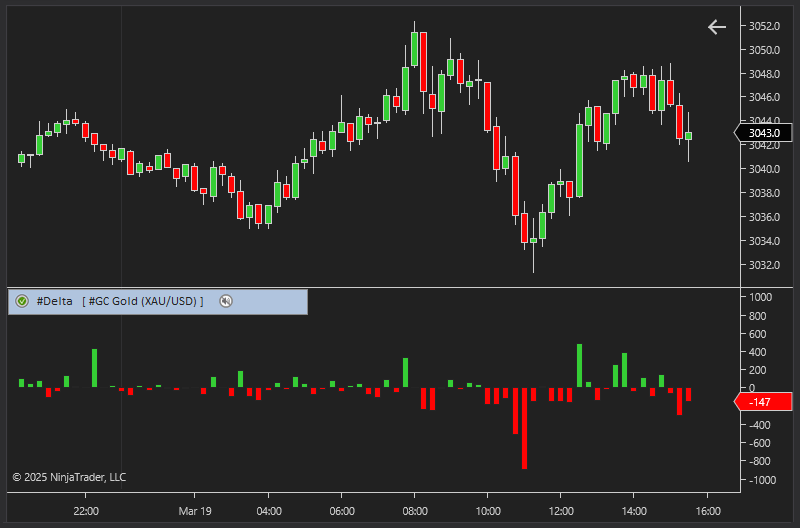Select the #Delta indicator label text

pyautogui.click(x=55, y=301)
